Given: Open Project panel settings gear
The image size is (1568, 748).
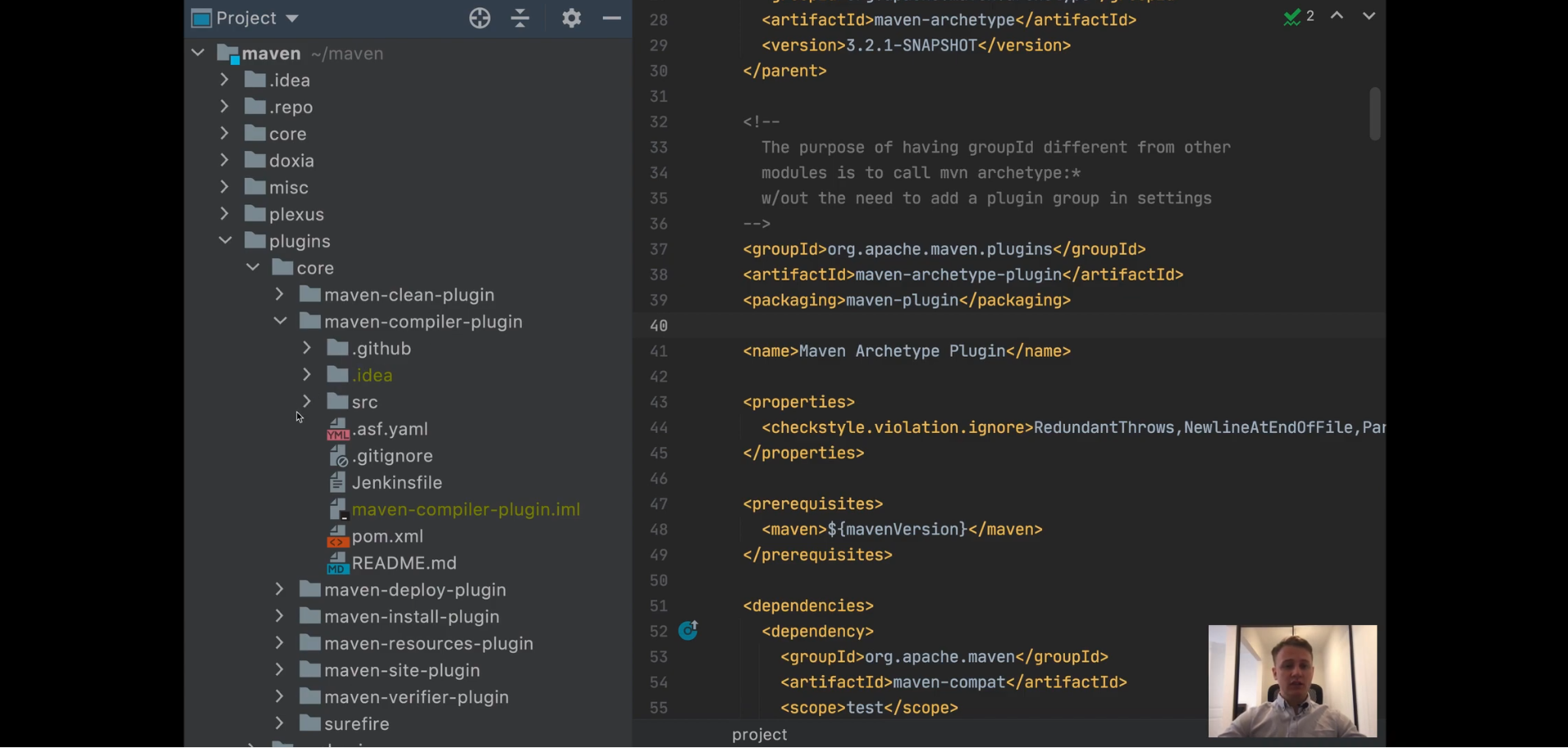Looking at the screenshot, I should [x=572, y=18].
